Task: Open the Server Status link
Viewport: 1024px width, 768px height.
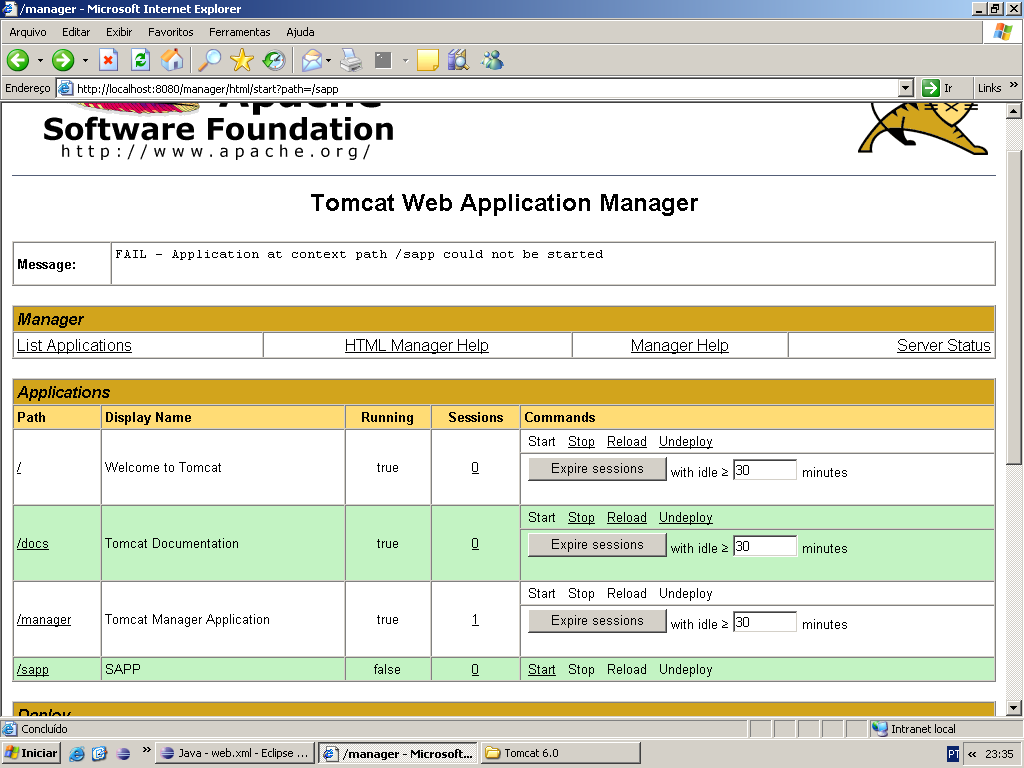Action: (944, 345)
